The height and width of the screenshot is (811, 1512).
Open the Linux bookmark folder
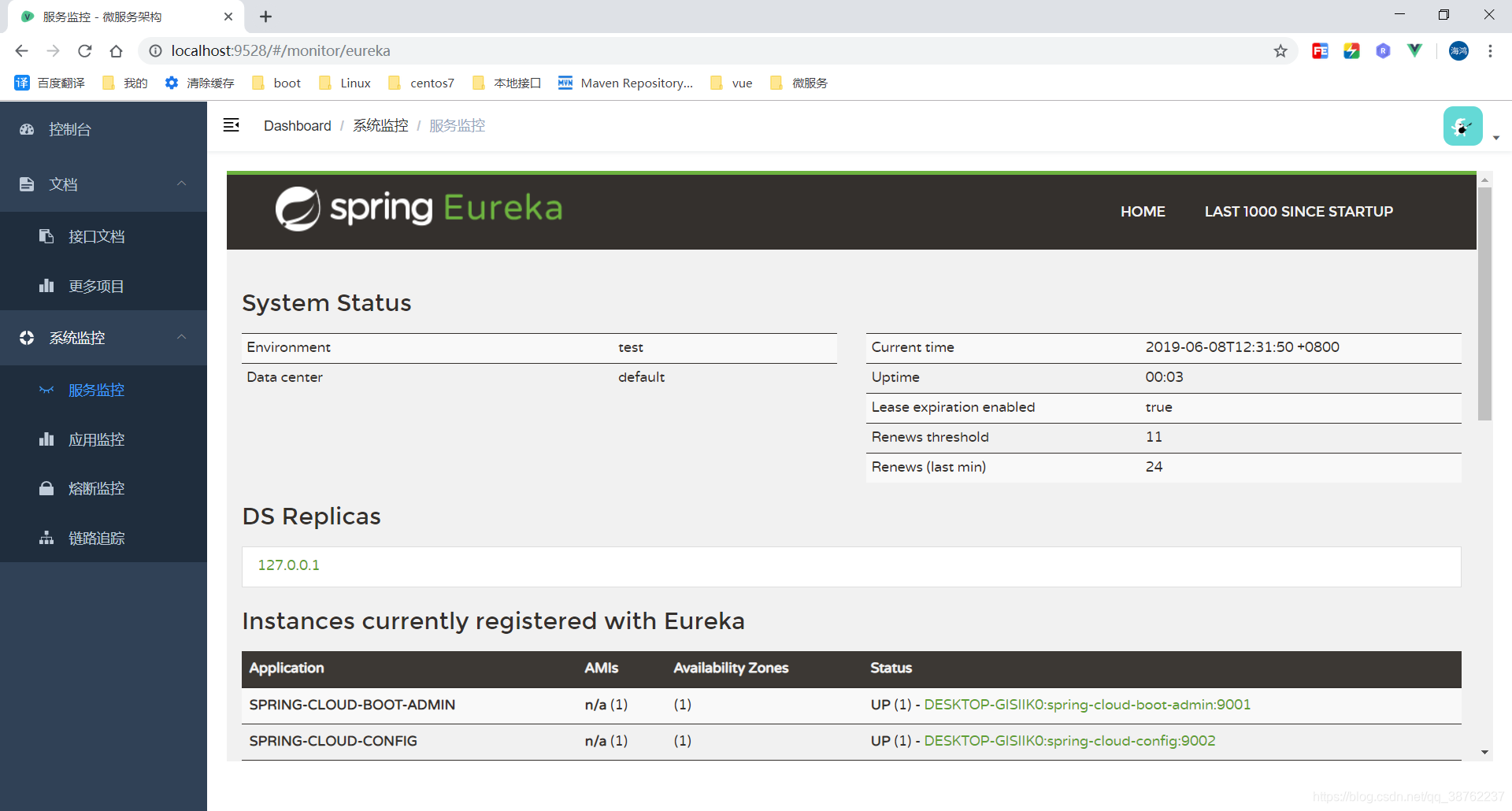345,83
